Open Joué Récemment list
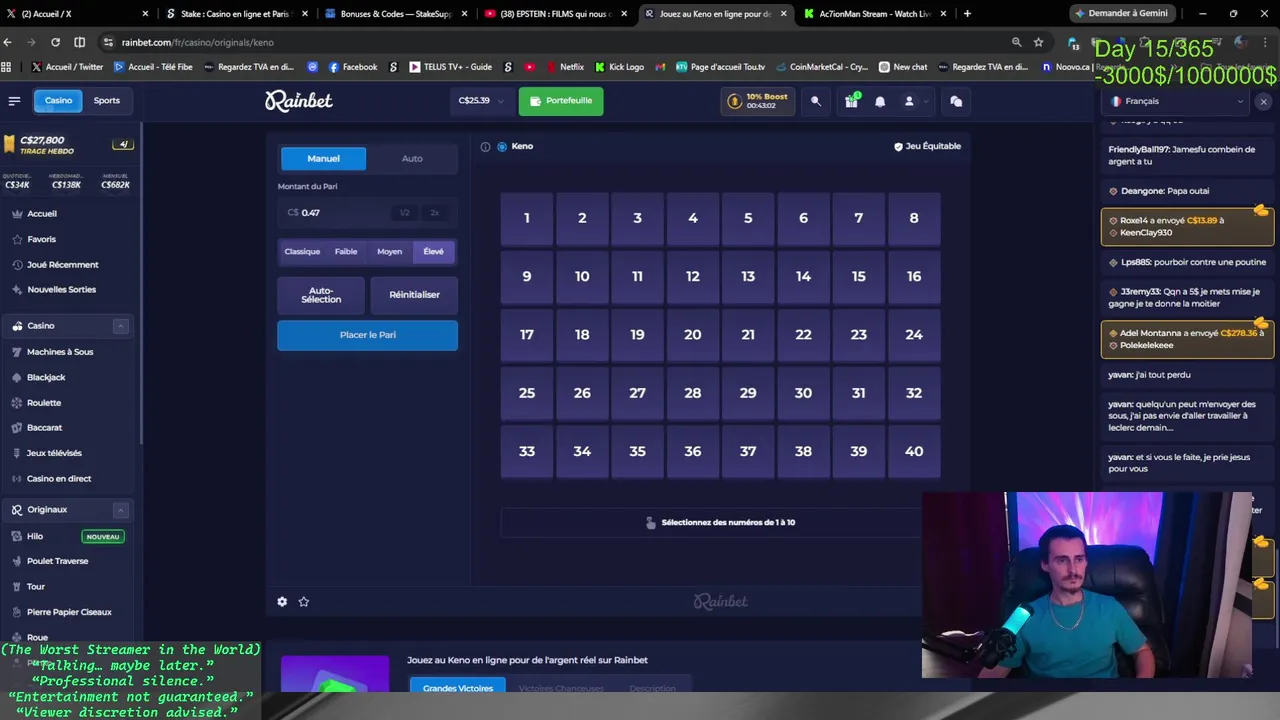1280x720 pixels. 62,264
